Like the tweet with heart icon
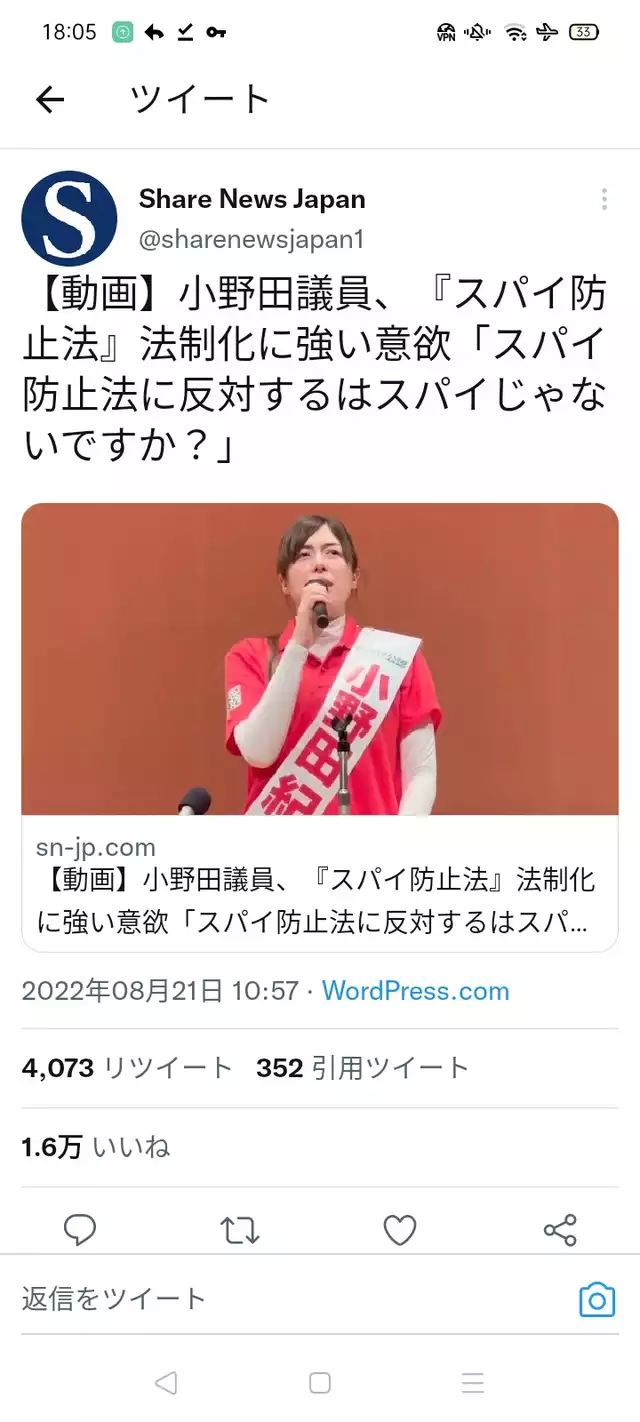Image resolution: width=640 pixels, height=1422 pixels. pos(400,1230)
